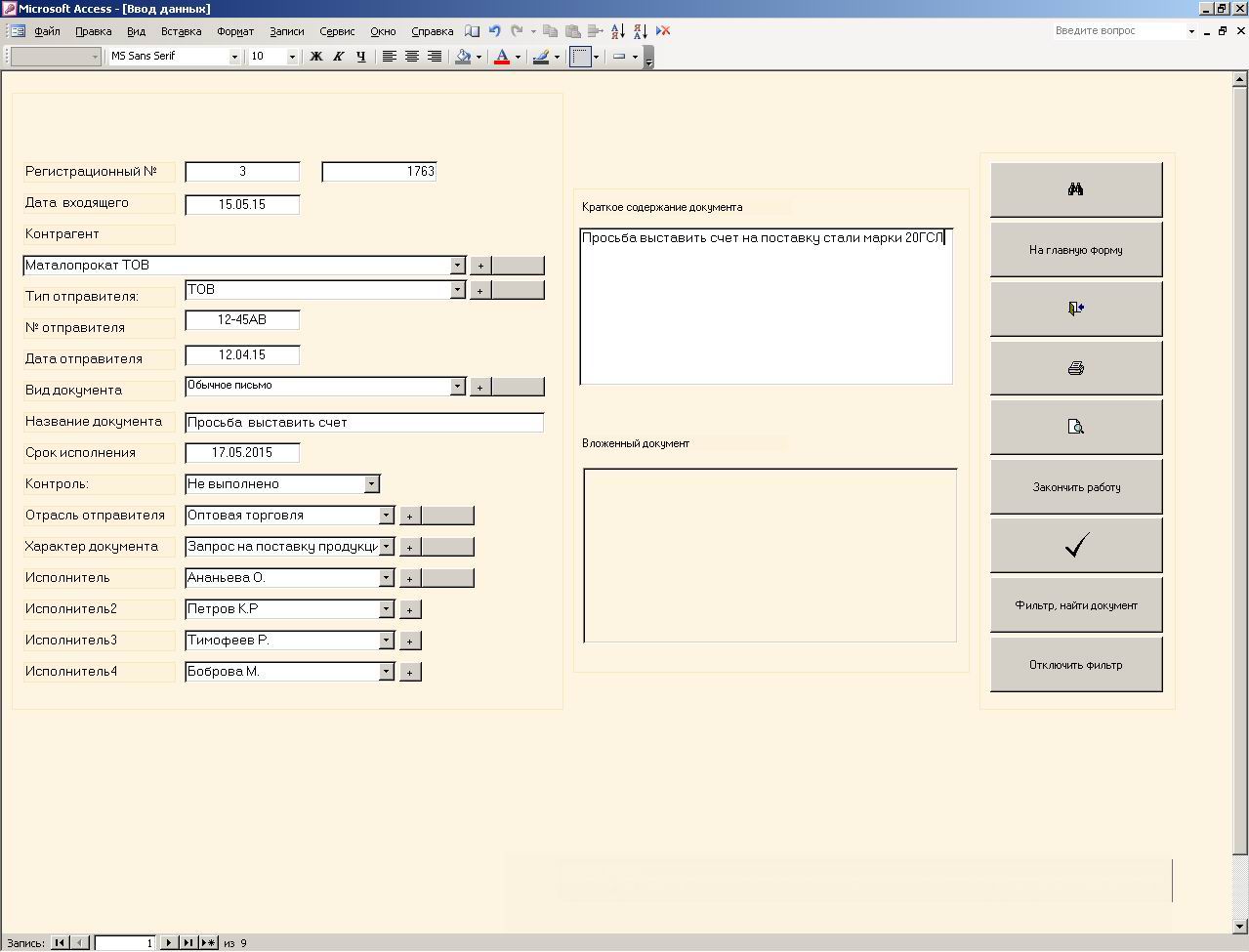Align text right
Viewport: 1249px width, 952px height.
coord(435,57)
